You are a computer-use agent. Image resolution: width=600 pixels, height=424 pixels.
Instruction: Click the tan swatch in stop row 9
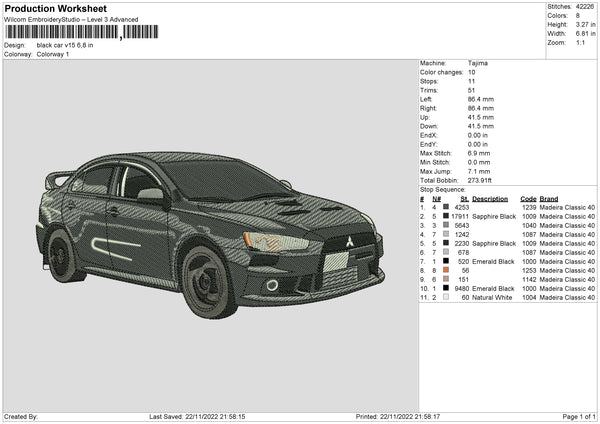click(x=446, y=279)
